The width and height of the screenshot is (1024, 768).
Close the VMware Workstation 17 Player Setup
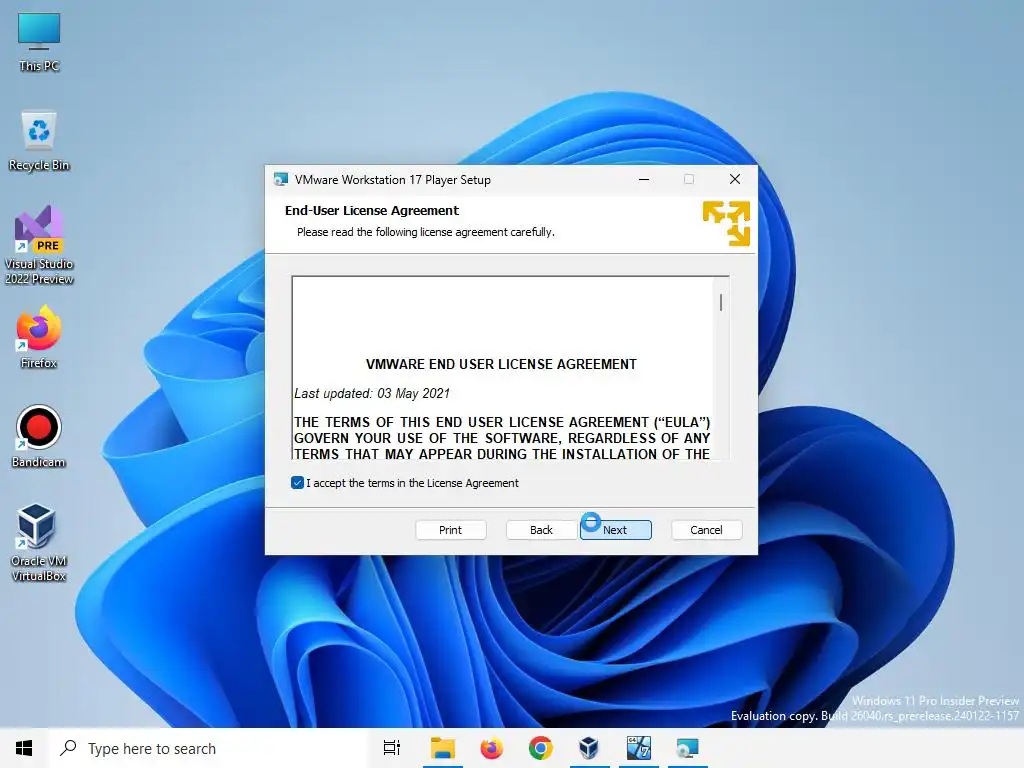pos(735,180)
